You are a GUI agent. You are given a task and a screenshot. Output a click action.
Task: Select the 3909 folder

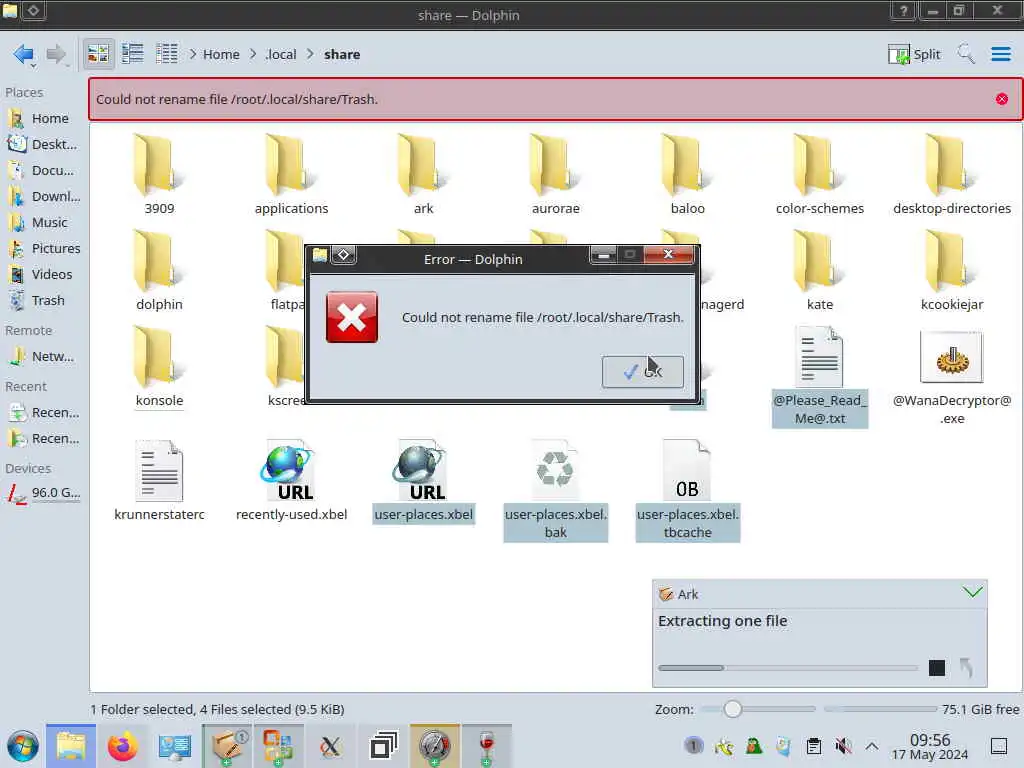[x=159, y=175]
